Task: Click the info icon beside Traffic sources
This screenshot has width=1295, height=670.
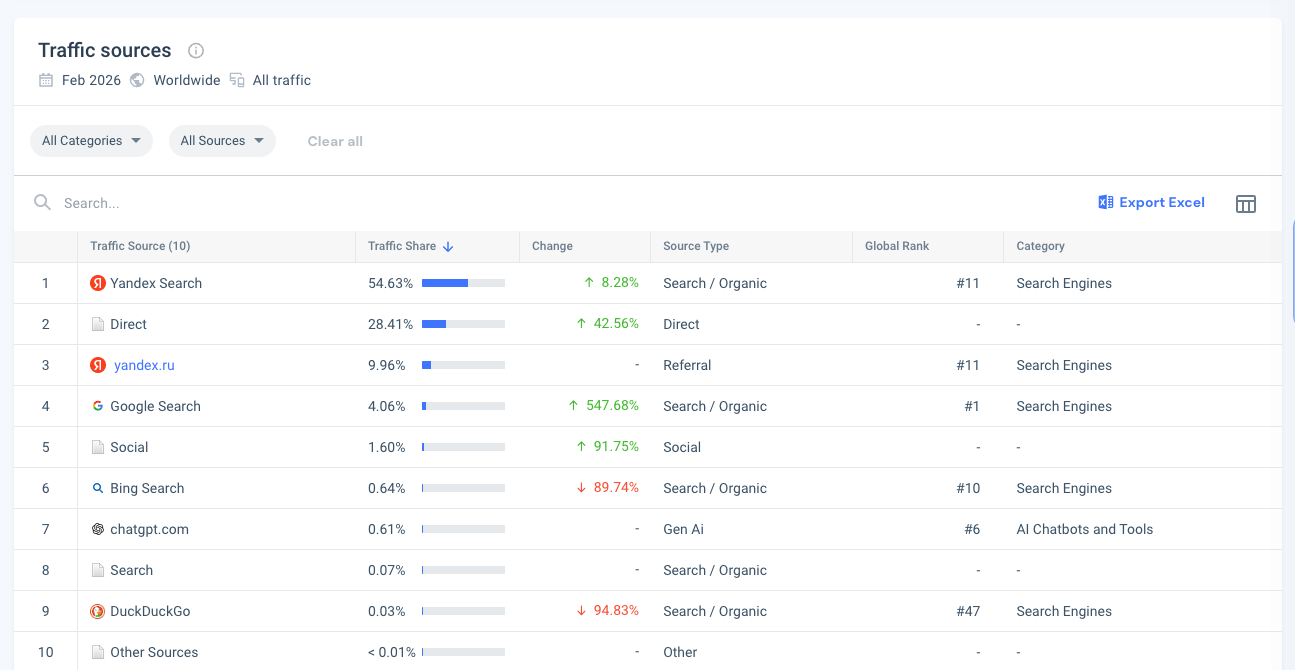Action: [196, 51]
